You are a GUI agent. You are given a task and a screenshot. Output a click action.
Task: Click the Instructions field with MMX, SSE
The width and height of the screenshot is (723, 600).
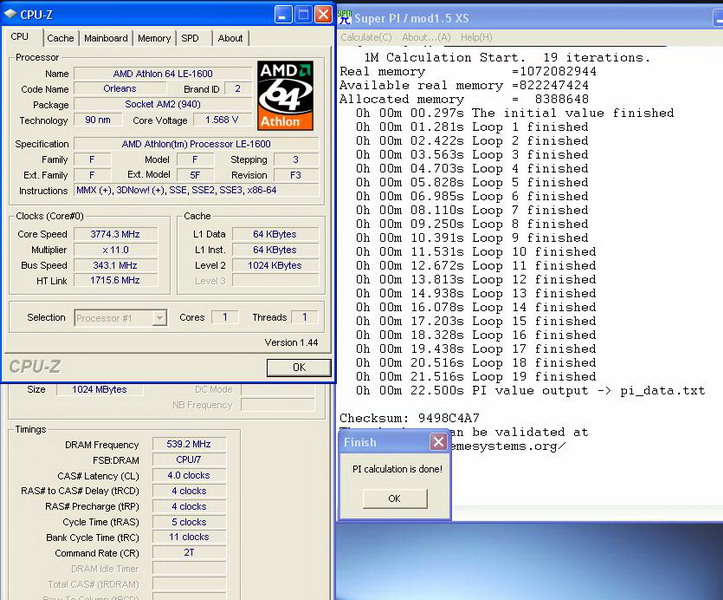coord(196,190)
